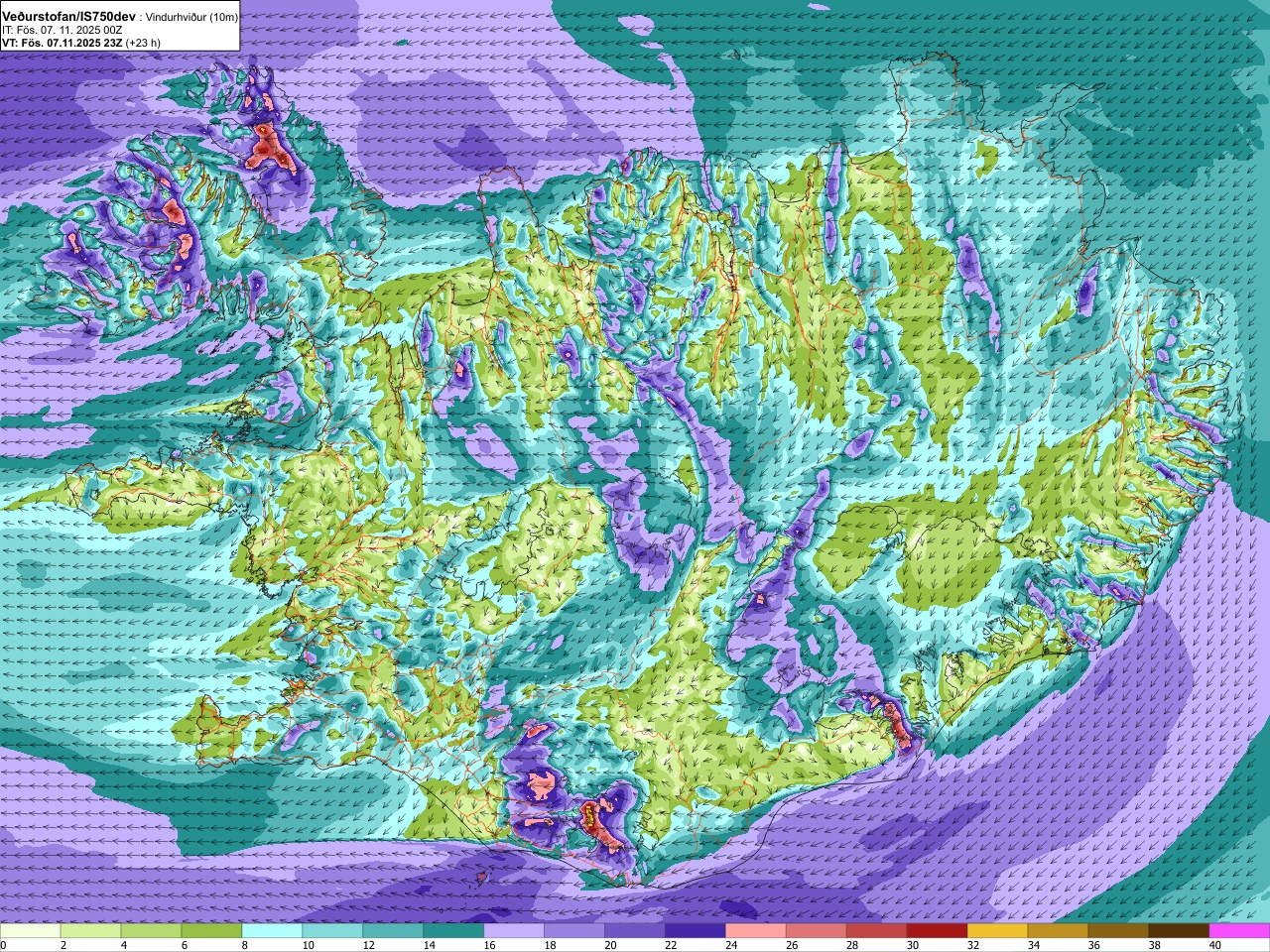Click the bright cyan 8–10 legend swatch
The width and height of the screenshot is (1270, 952).
pyautogui.click(x=272, y=932)
